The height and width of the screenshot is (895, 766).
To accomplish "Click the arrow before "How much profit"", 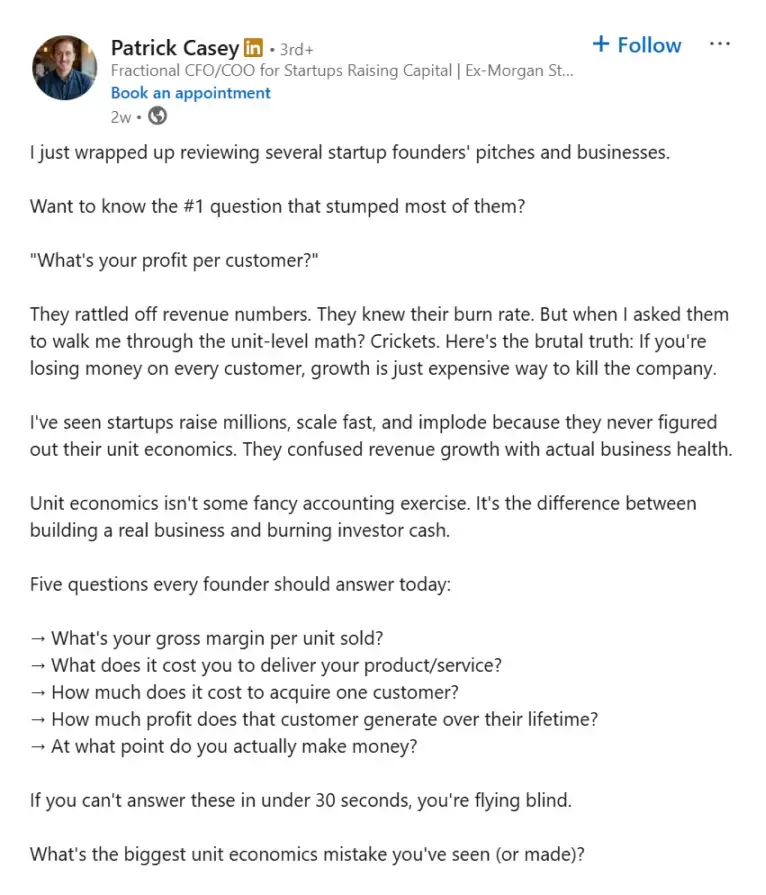I will (38, 719).
